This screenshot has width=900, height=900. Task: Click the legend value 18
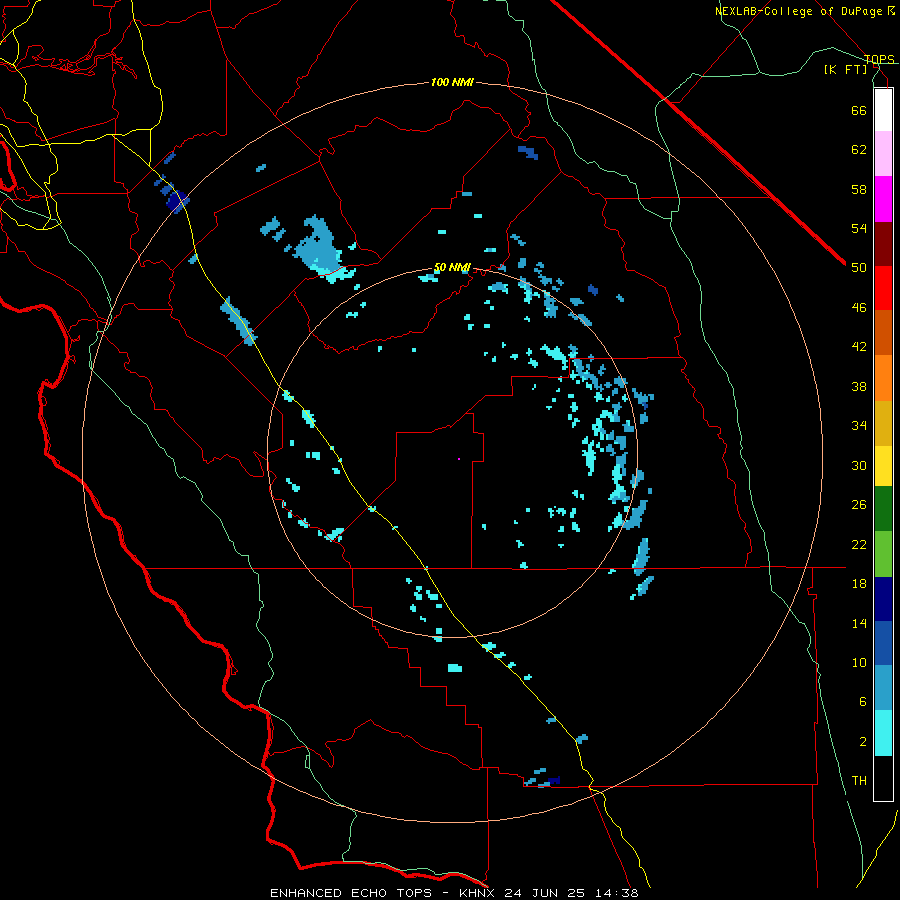pyautogui.click(x=859, y=584)
